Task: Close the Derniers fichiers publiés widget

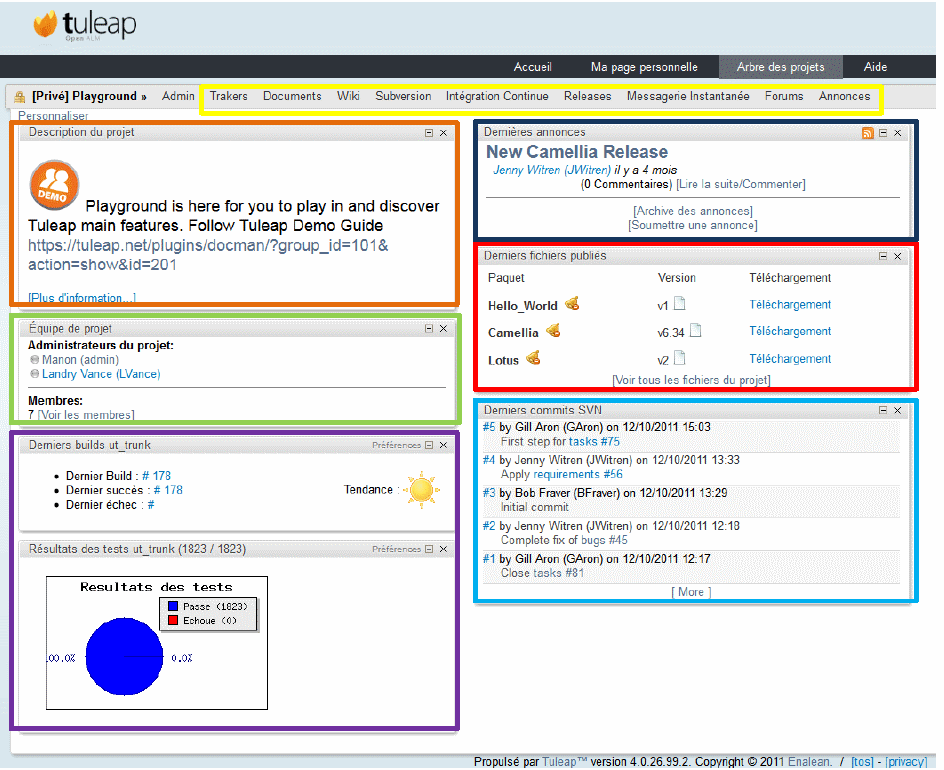Action: tap(898, 256)
